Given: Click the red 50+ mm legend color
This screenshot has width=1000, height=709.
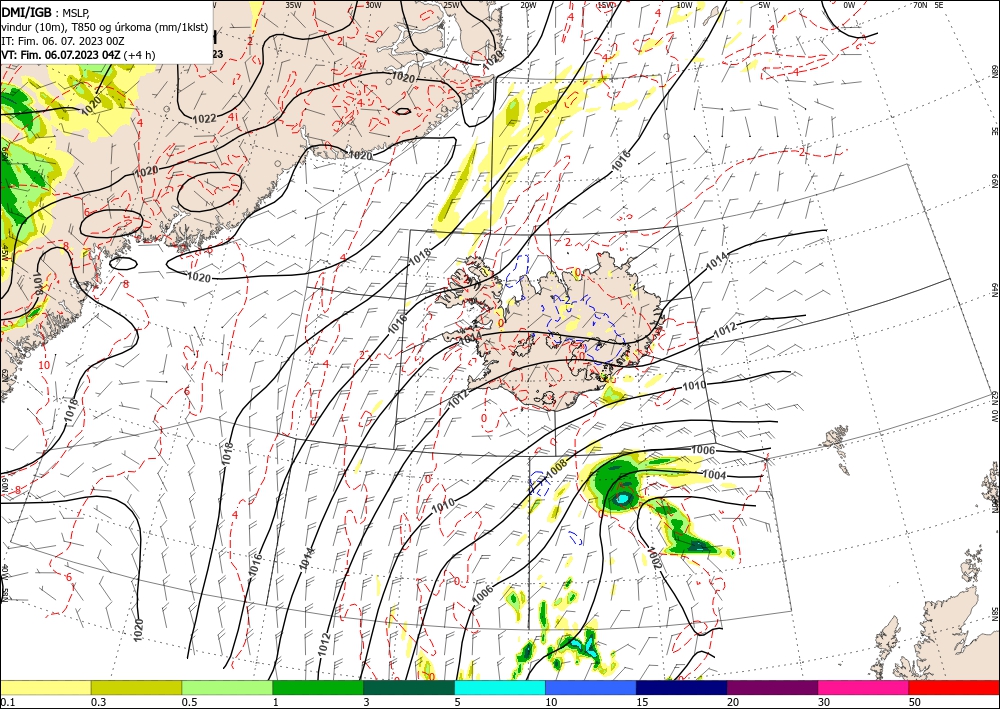Looking at the screenshot, I should pyautogui.click(x=954, y=687).
